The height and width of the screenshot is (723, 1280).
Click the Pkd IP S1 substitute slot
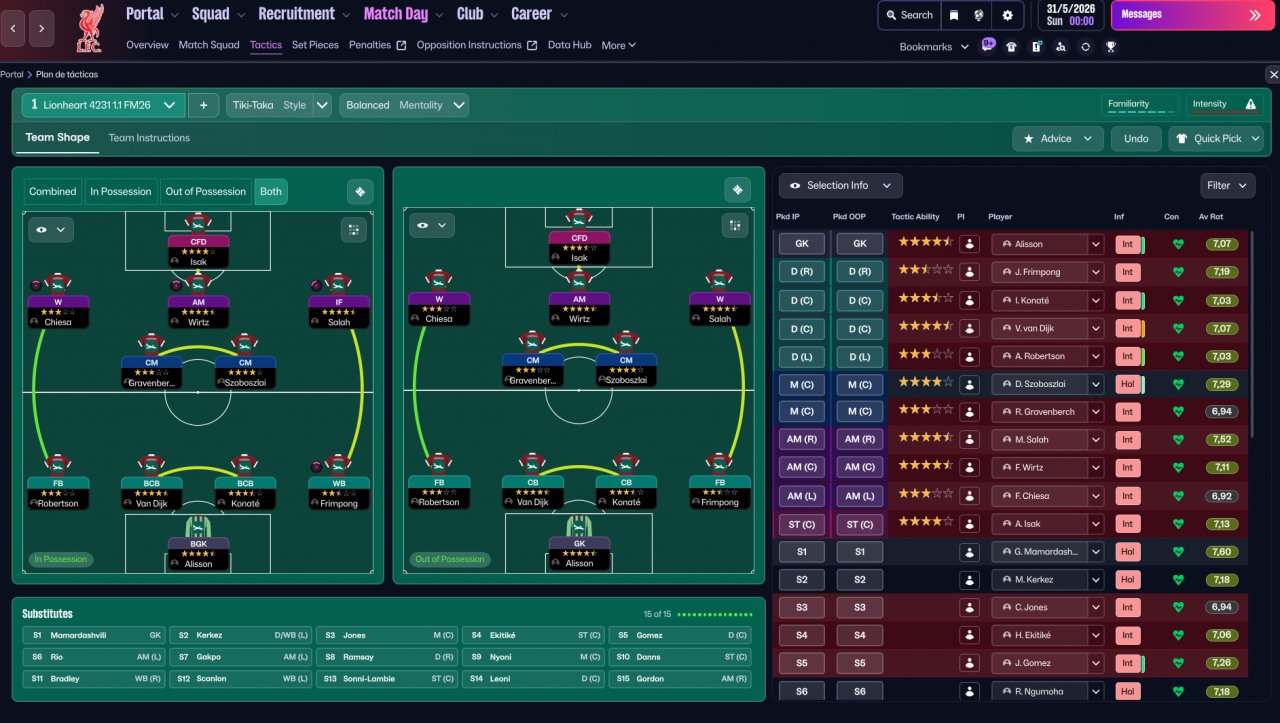point(802,552)
